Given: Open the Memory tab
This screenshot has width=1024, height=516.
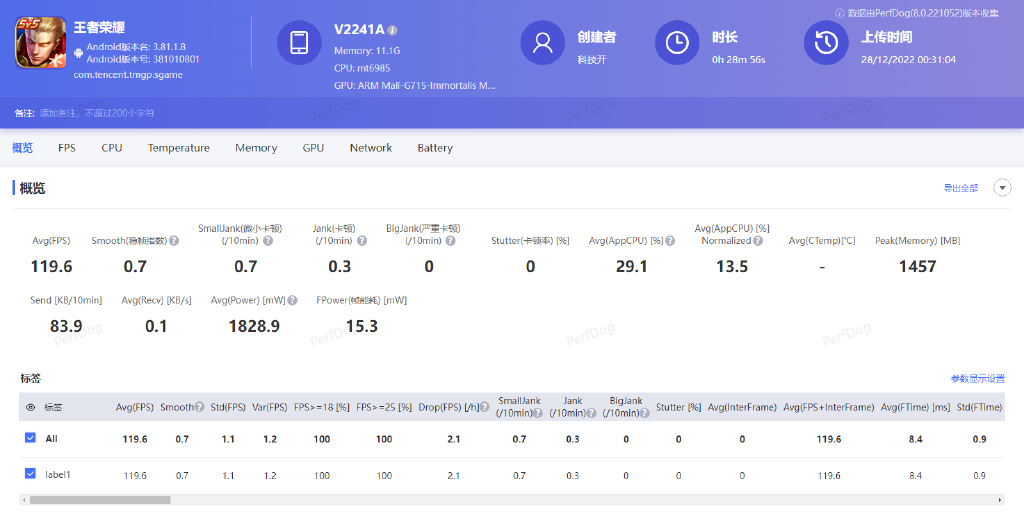Looking at the screenshot, I should (256, 148).
